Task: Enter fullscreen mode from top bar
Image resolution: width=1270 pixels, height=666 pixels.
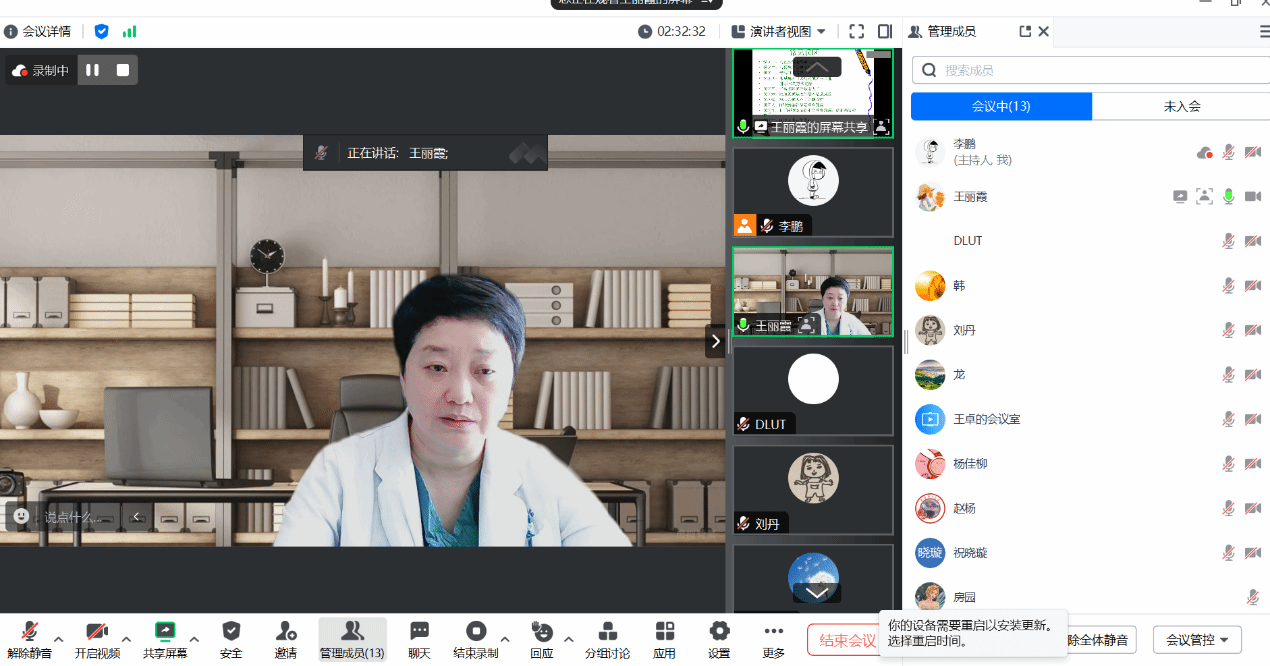Action: coord(856,31)
